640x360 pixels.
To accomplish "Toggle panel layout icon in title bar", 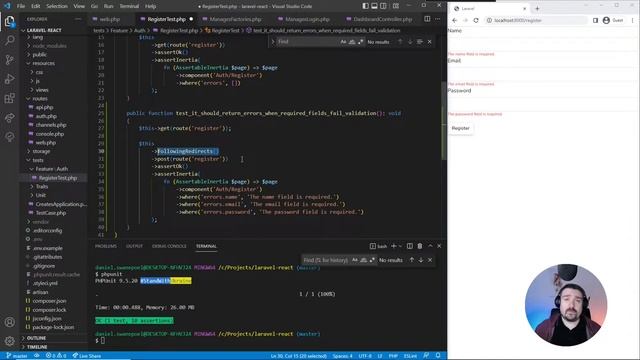I will (374, 6).
